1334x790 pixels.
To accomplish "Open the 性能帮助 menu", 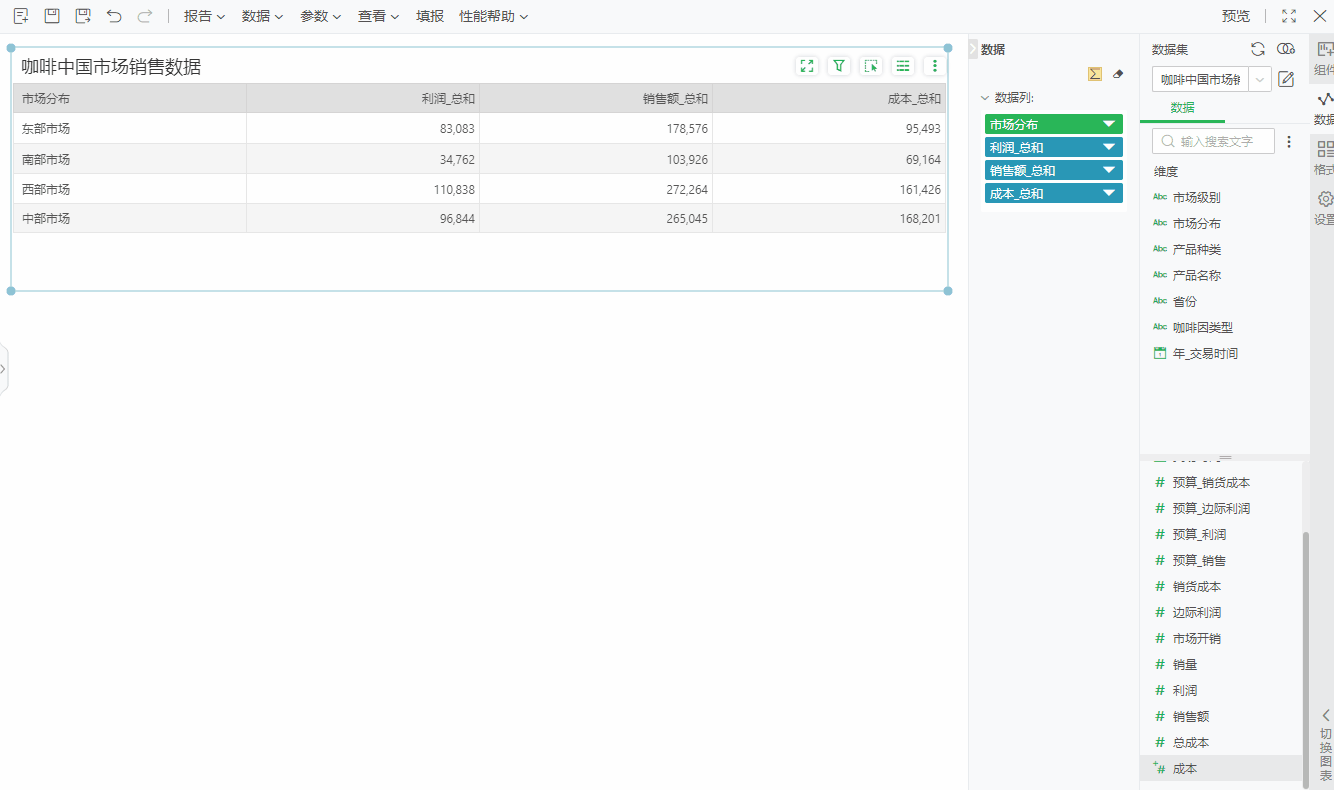I will [493, 16].
